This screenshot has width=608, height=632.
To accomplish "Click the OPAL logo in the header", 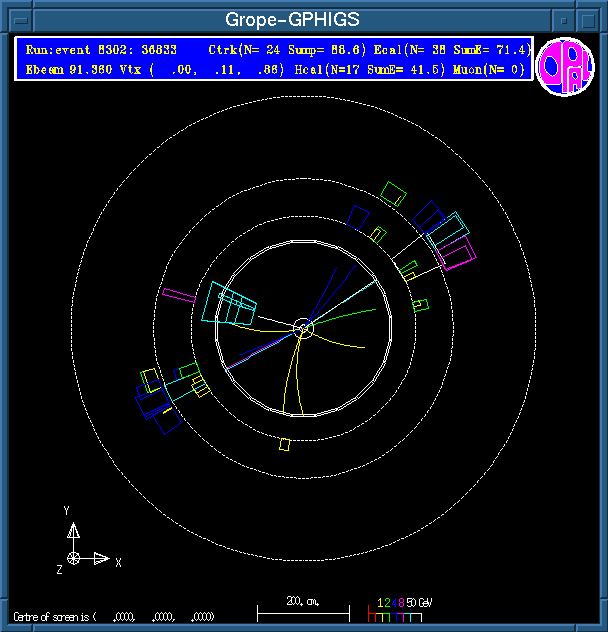I will (x=565, y=67).
